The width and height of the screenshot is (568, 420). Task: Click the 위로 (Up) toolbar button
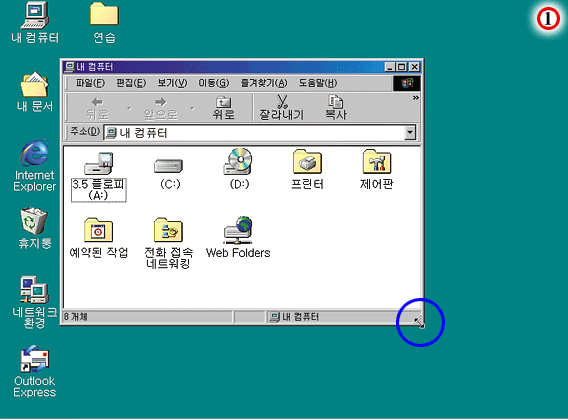(x=224, y=108)
